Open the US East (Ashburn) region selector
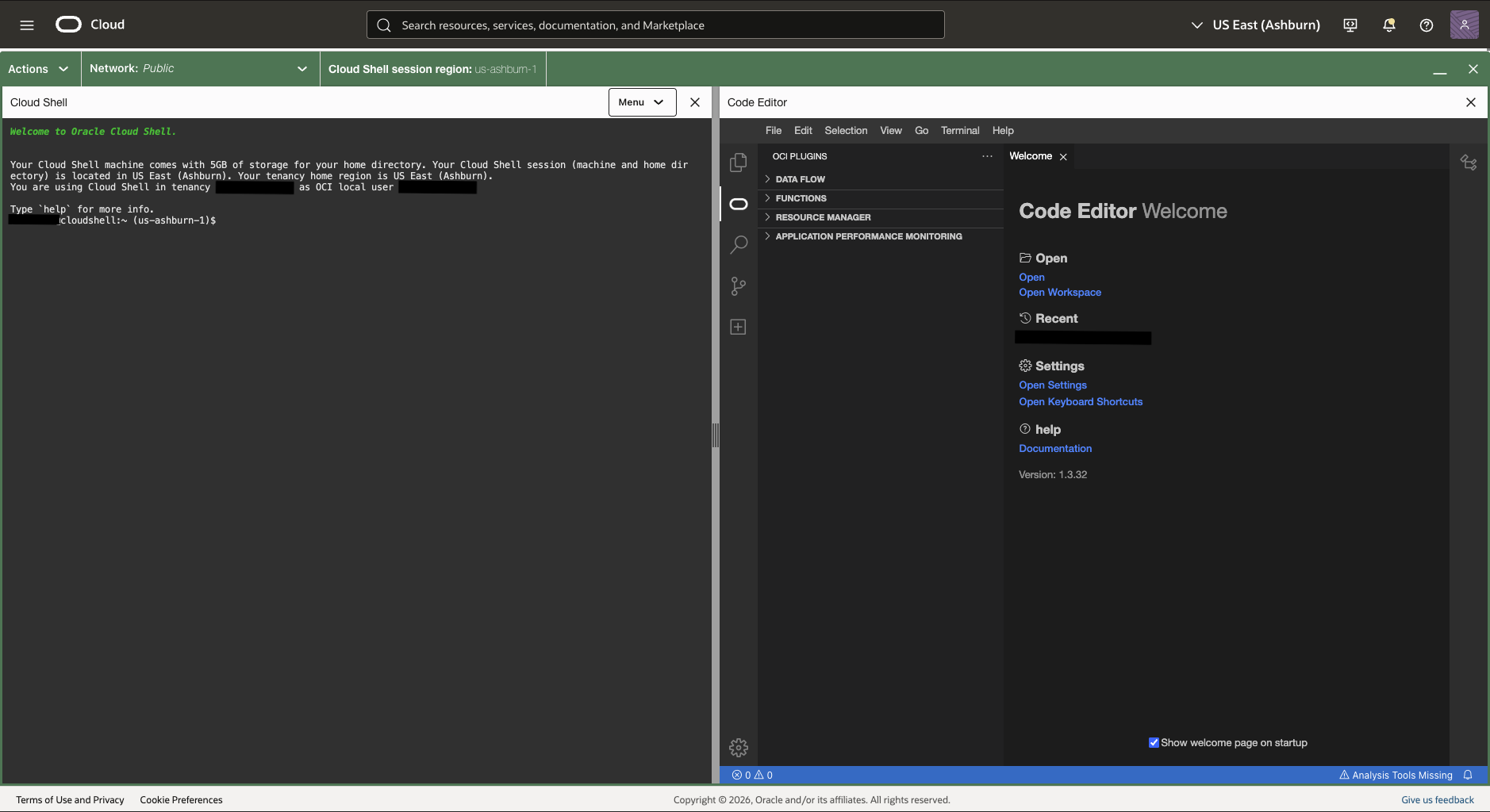 1256,25
